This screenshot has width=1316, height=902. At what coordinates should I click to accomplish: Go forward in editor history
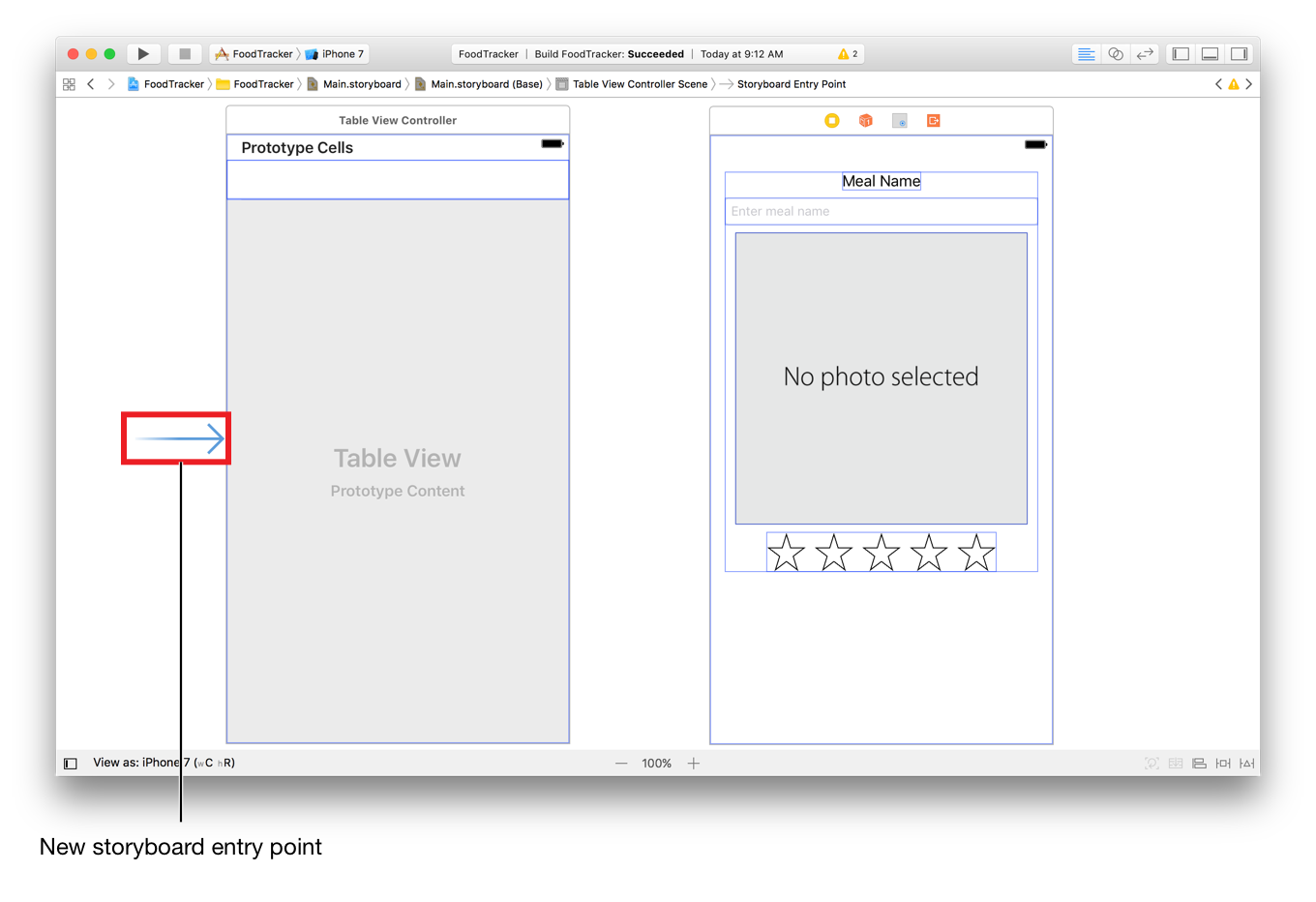pos(111,84)
